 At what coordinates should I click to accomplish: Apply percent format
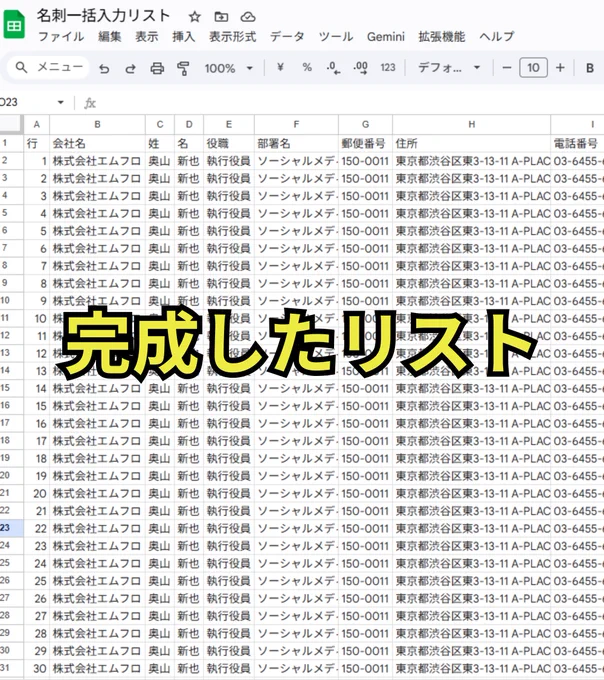pos(307,67)
